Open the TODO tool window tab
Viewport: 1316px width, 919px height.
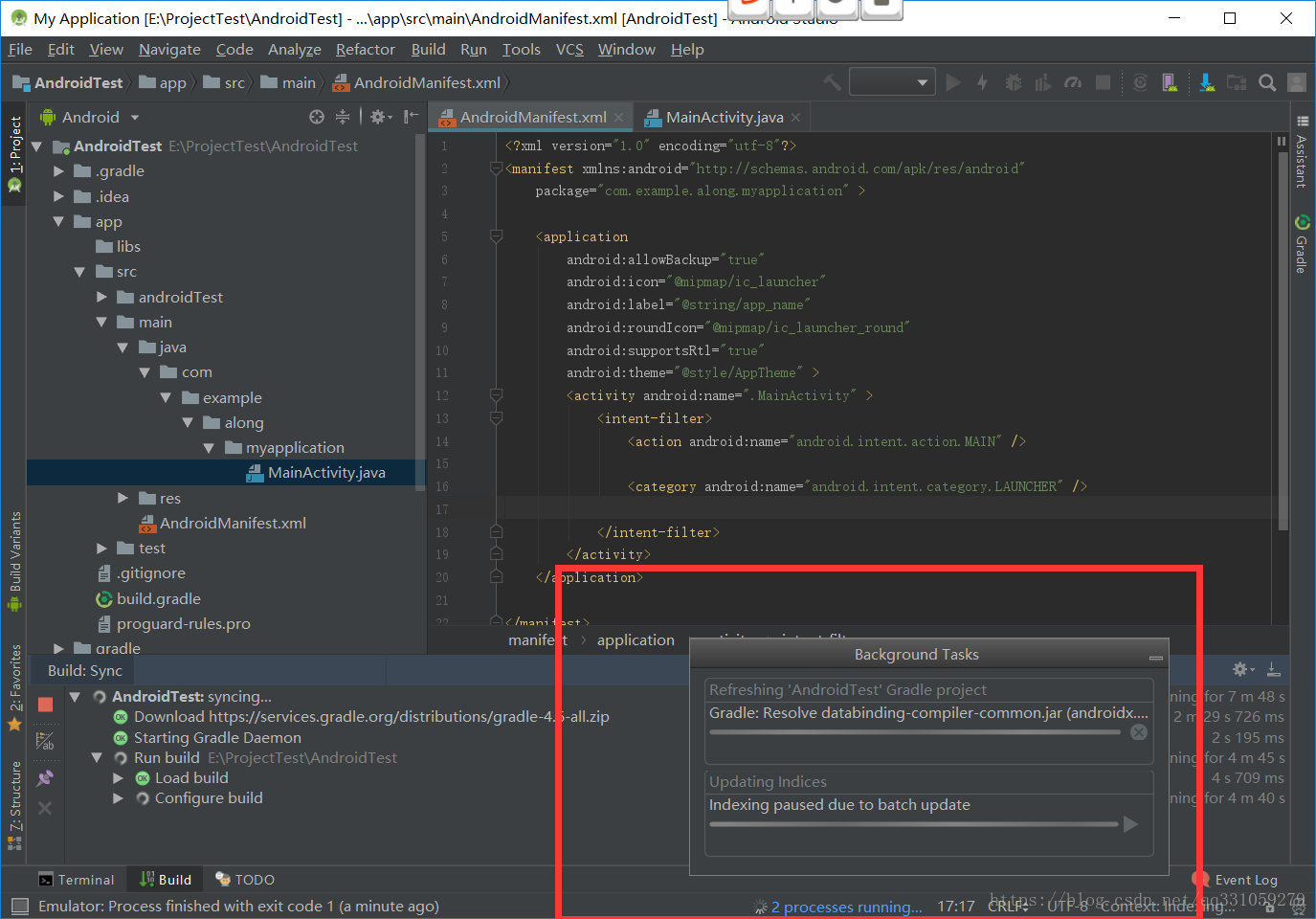click(x=245, y=880)
